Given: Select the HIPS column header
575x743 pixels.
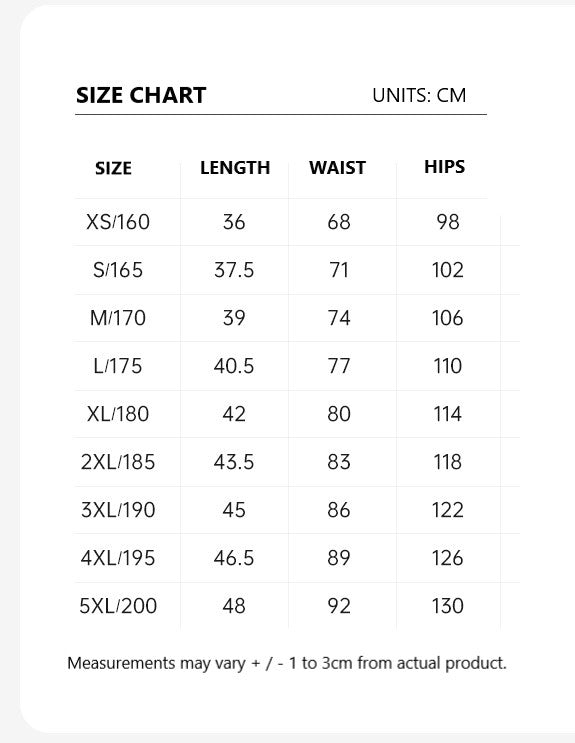Looking at the screenshot, I should click(x=445, y=167).
